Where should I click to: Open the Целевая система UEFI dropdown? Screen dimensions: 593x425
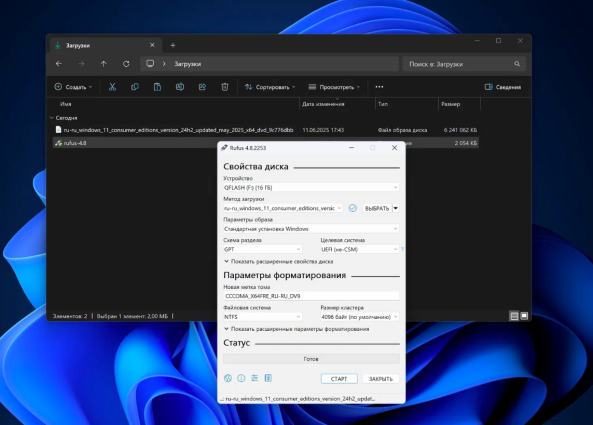coord(359,249)
